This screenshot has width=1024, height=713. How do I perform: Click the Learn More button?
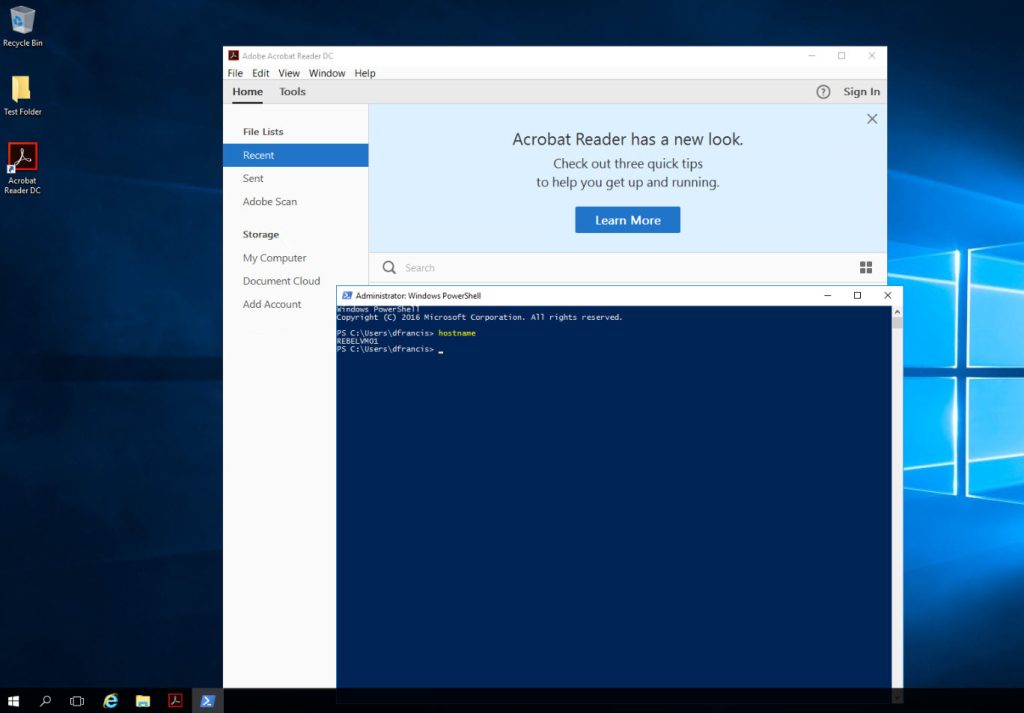coord(627,219)
